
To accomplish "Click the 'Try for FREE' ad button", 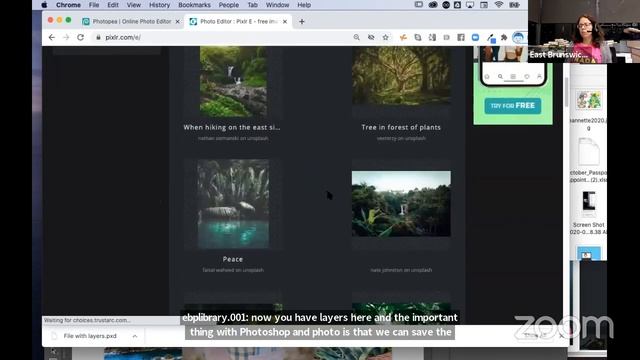I will point(513,106).
